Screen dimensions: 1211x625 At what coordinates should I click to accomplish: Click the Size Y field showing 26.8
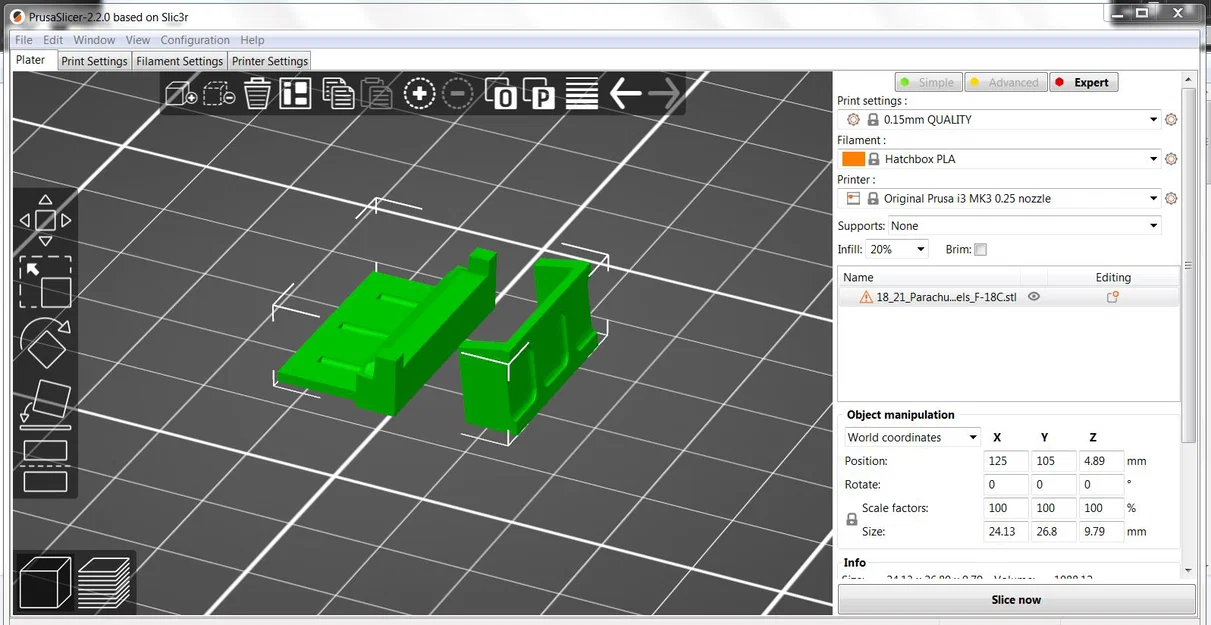(x=1053, y=532)
